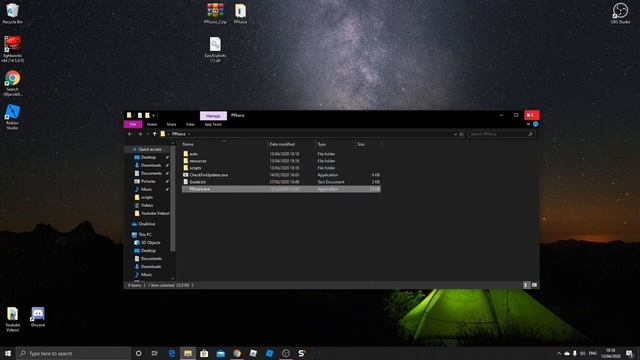The image size is (640, 360).
Task: Open Task View on the taskbar
Action: [x=155, y=353]
